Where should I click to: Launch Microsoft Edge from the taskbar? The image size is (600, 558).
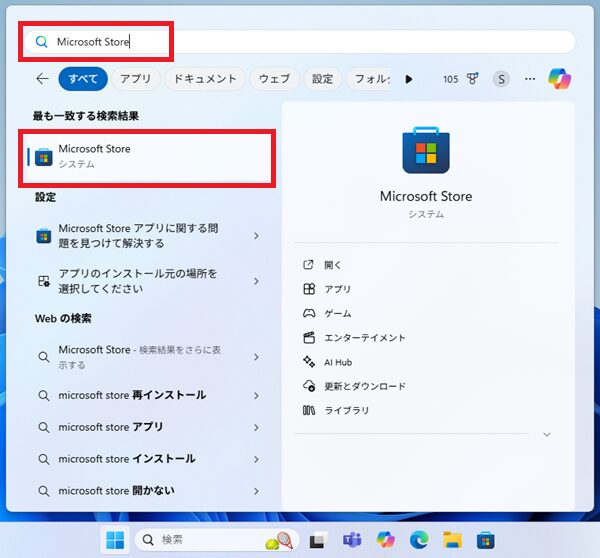coord(419,540)
